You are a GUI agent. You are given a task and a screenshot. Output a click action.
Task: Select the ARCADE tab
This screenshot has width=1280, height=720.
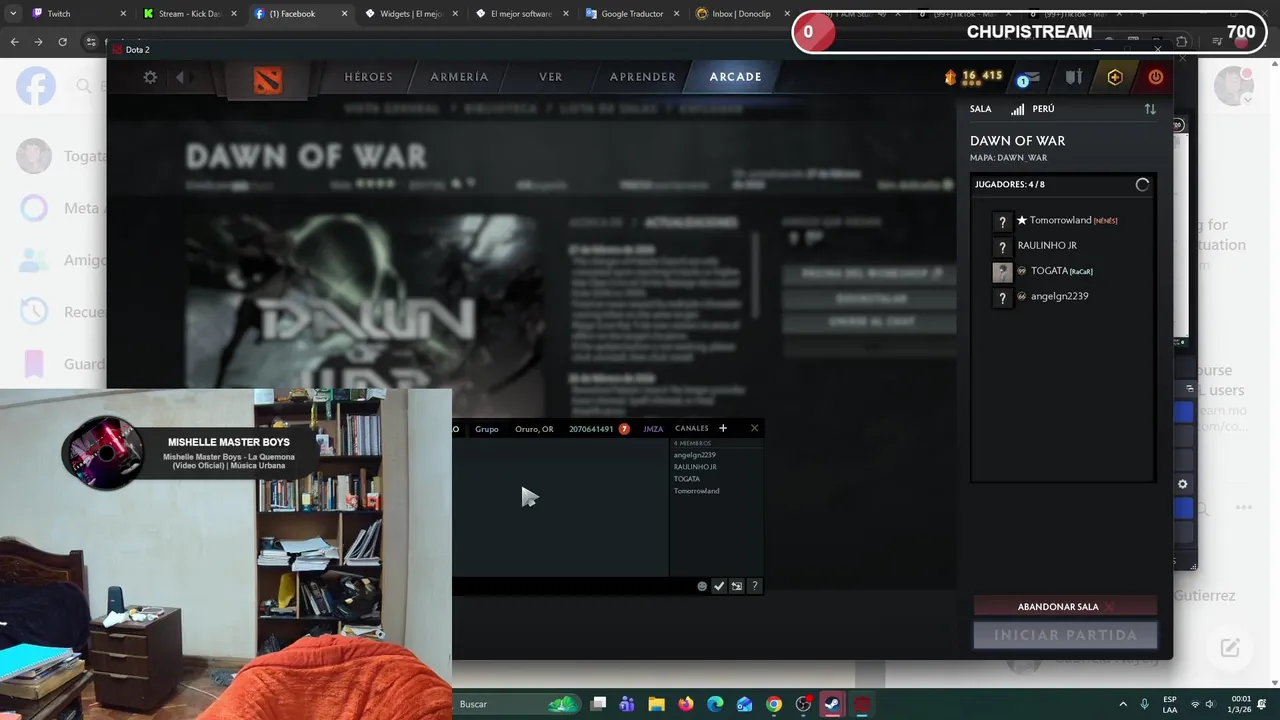(735, 77)
